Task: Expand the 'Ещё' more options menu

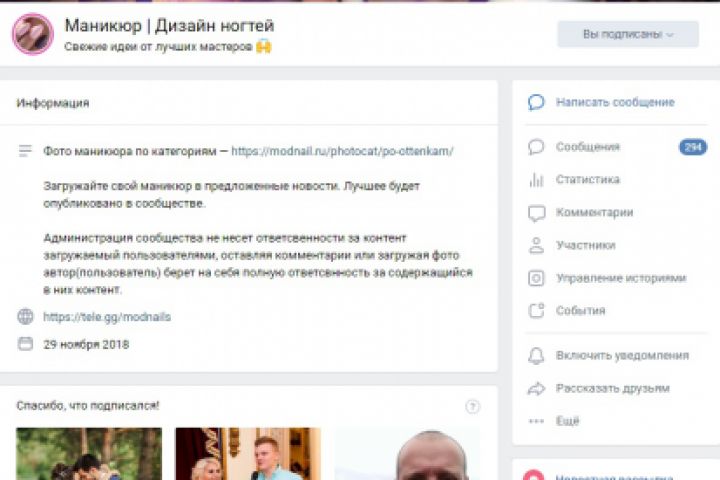Action: pos(554,421)
